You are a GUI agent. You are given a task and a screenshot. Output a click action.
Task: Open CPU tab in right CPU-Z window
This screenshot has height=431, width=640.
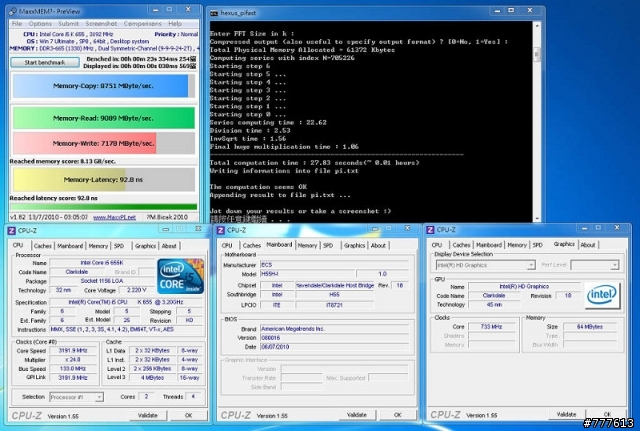(437, 245)
